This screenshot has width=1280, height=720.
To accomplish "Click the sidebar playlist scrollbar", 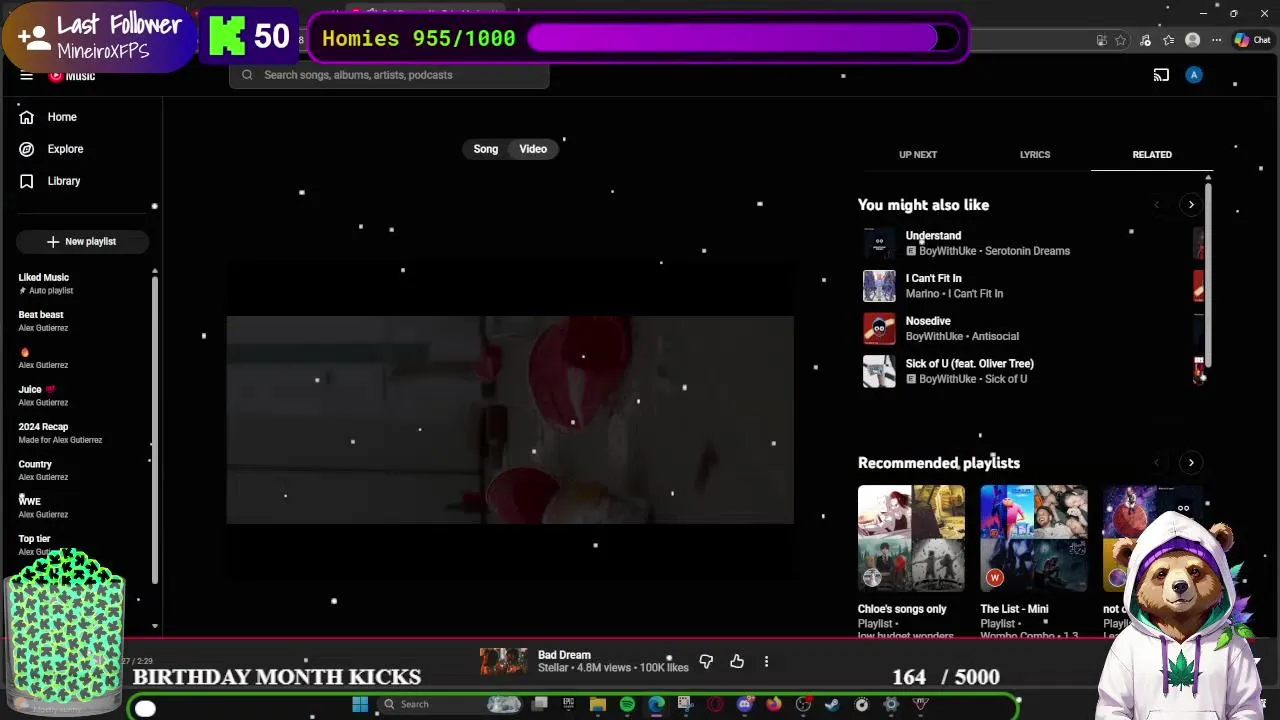I will 154,430.
